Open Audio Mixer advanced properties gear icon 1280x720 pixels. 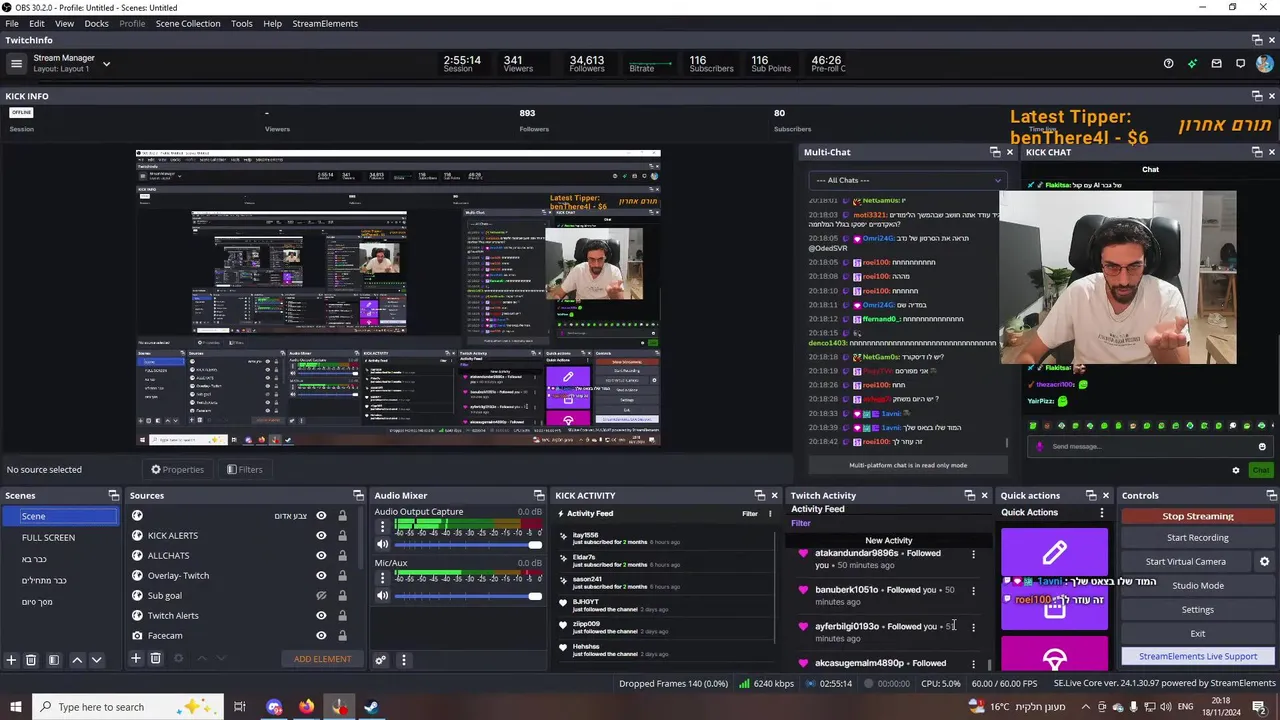[380, 660]
